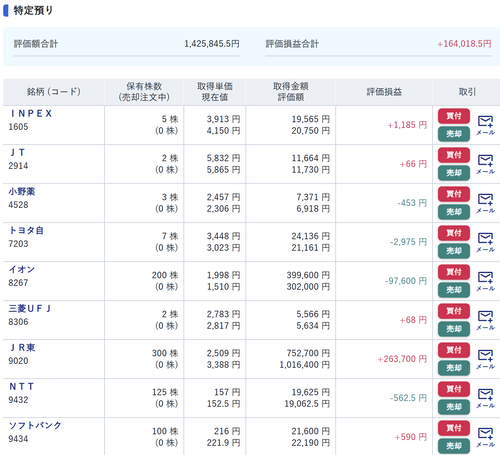The width and height of the screenshot is (500, 455).
Task: Buy more INPEX shares with 買付
Action: click(x=454, y=116)
